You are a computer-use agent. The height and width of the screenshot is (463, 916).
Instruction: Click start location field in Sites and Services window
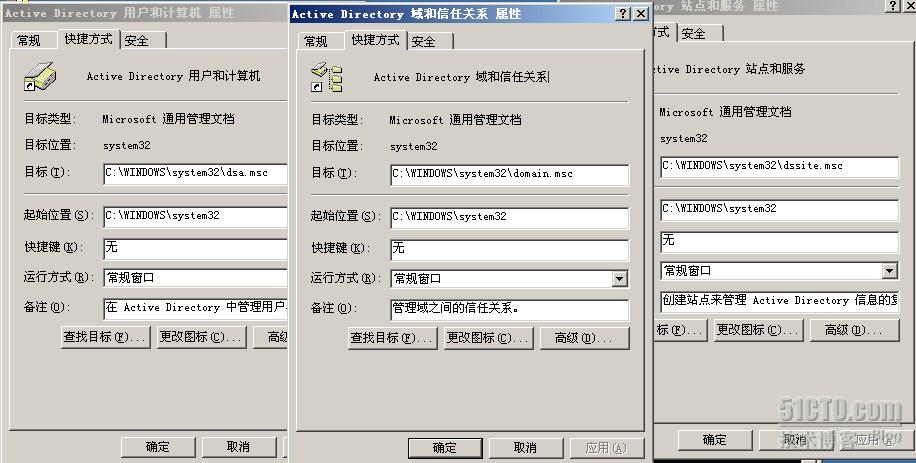(x=779, y=209)
